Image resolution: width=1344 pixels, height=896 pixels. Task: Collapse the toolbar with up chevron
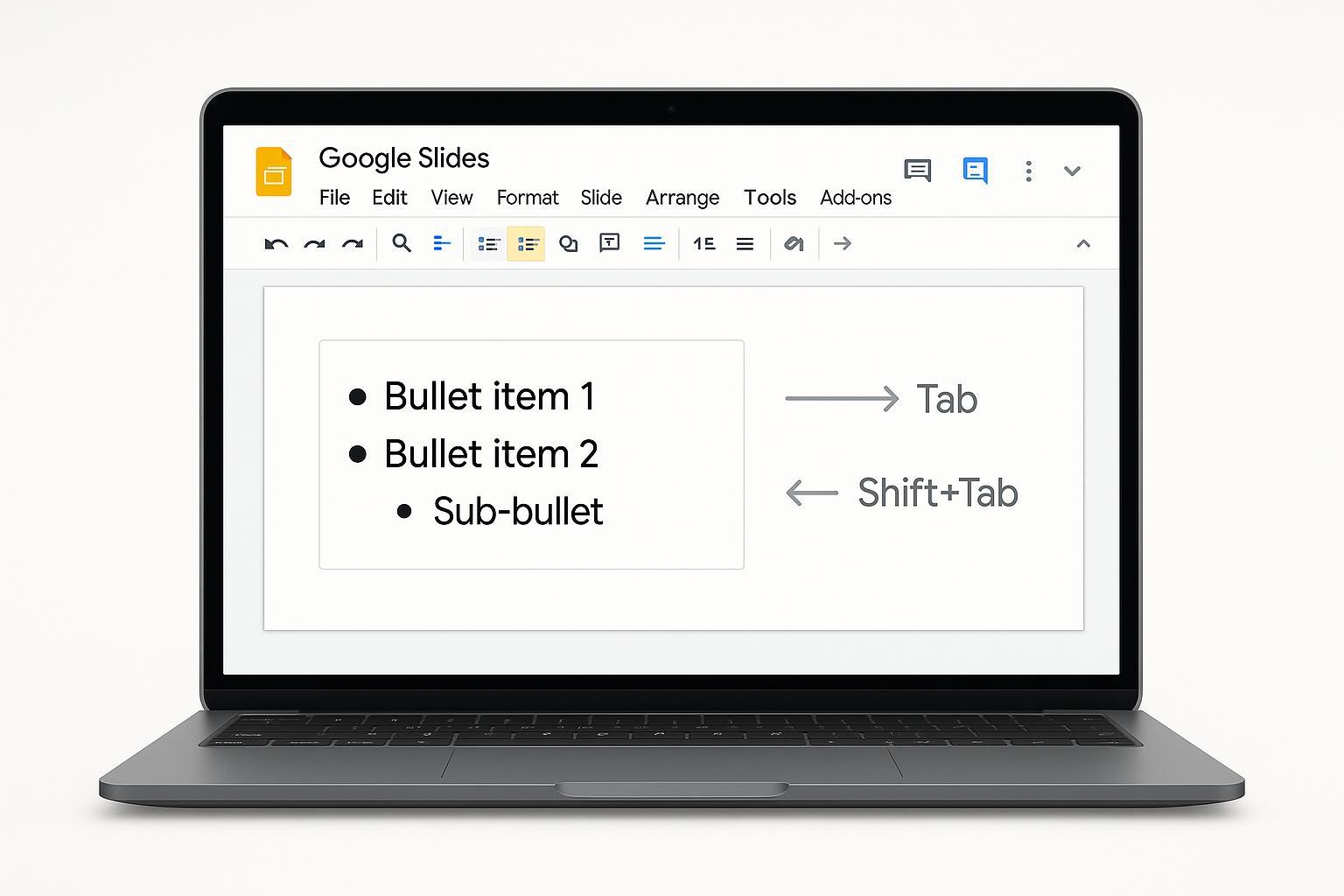pyautogui.click(x=1082, y=244)
